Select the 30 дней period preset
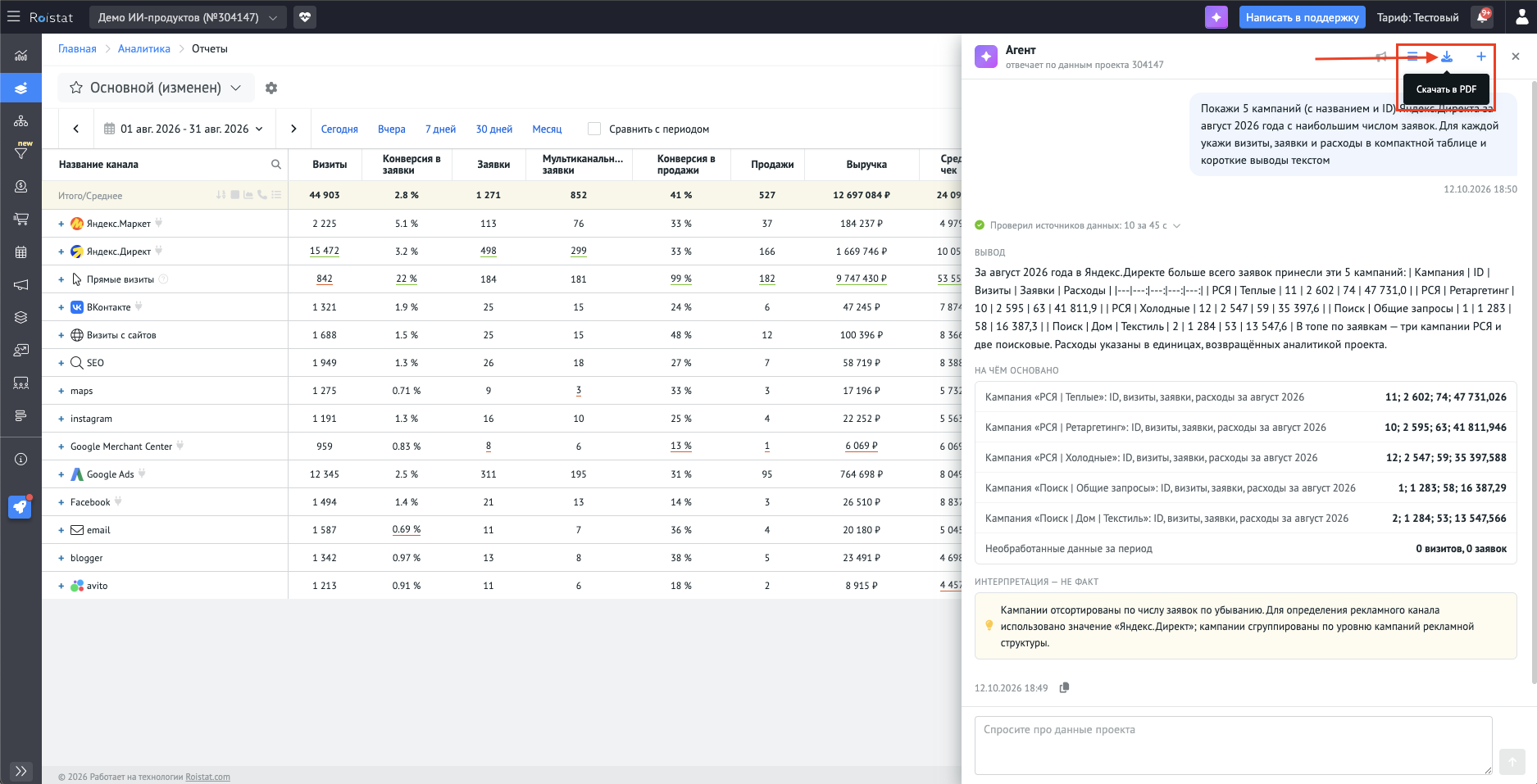This screenshot has height=784, width=1537. point(494,129)
